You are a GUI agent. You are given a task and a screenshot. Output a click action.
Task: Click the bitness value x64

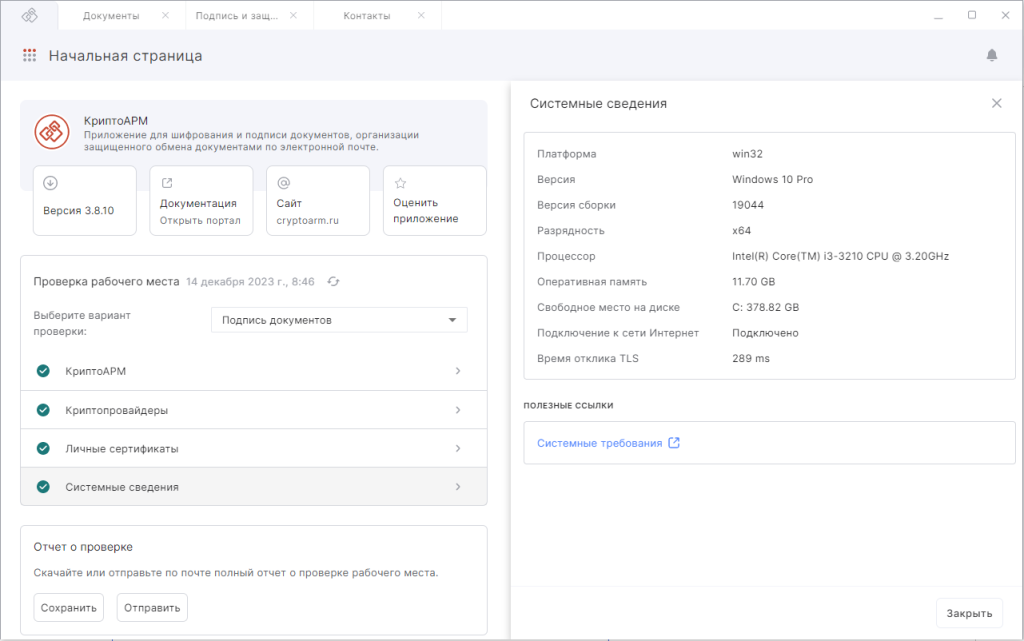coord(742,230)
